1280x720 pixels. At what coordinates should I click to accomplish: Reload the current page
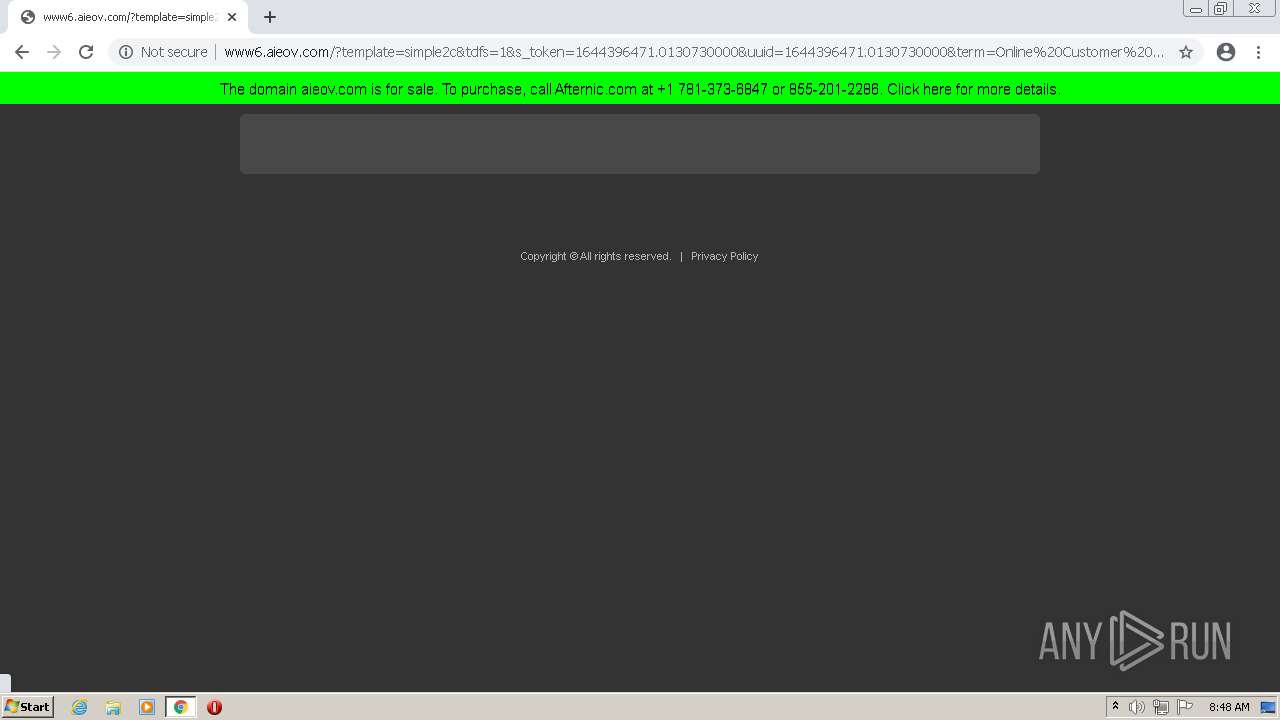tap(86, 52)
